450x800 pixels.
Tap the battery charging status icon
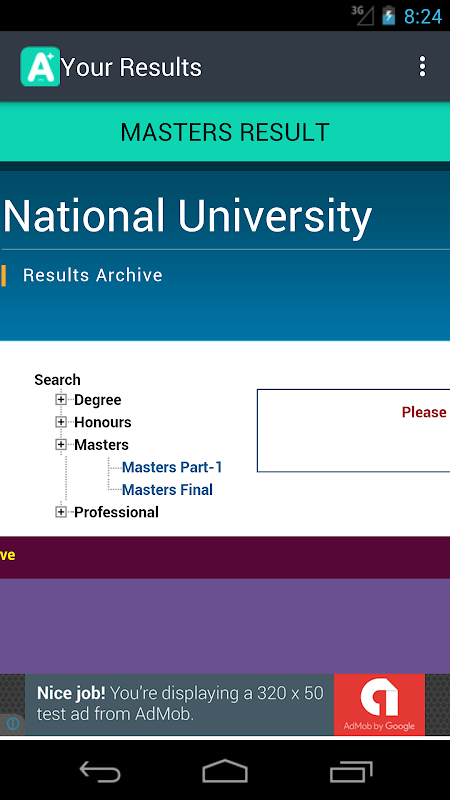[x=389, y=16]
